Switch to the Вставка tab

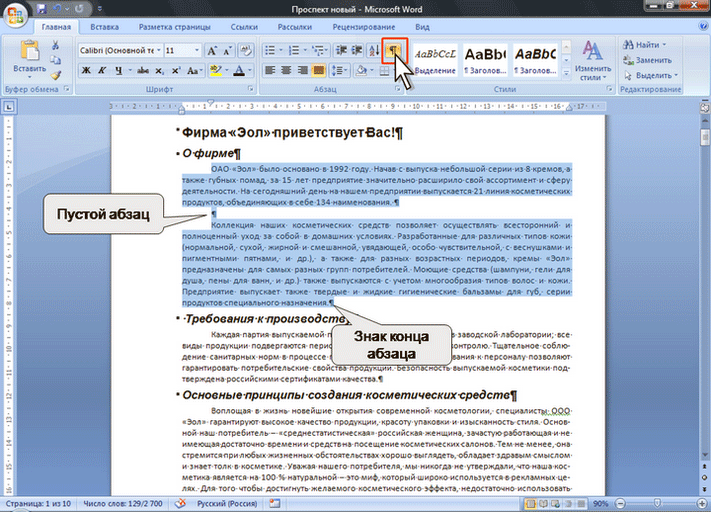(x=104, y=27)
